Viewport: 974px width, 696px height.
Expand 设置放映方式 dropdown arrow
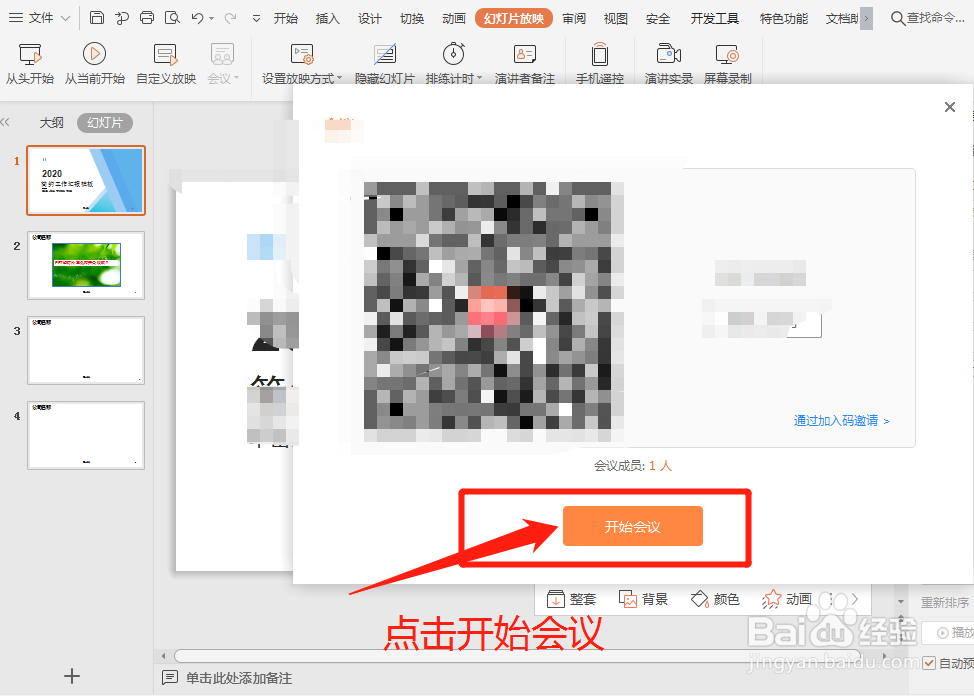340,78
